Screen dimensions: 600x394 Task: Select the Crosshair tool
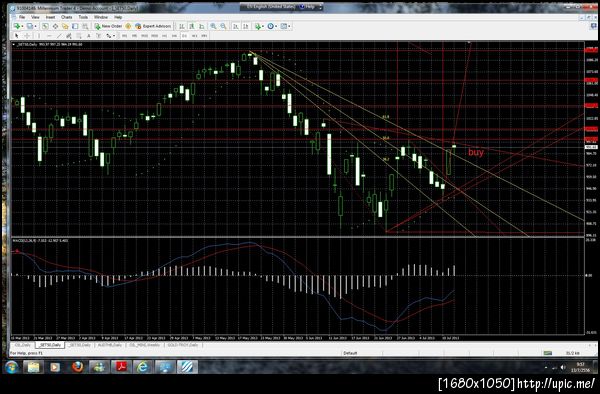(27, 36)
